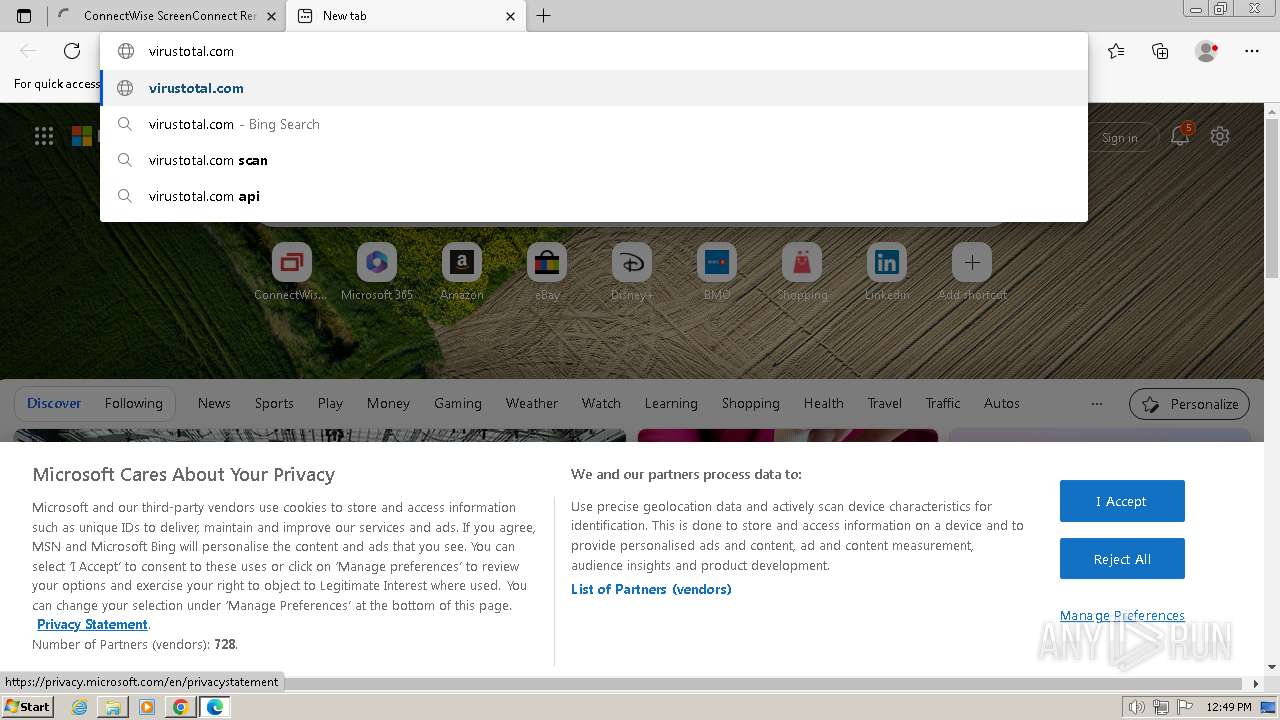Open the Health category

823,403
